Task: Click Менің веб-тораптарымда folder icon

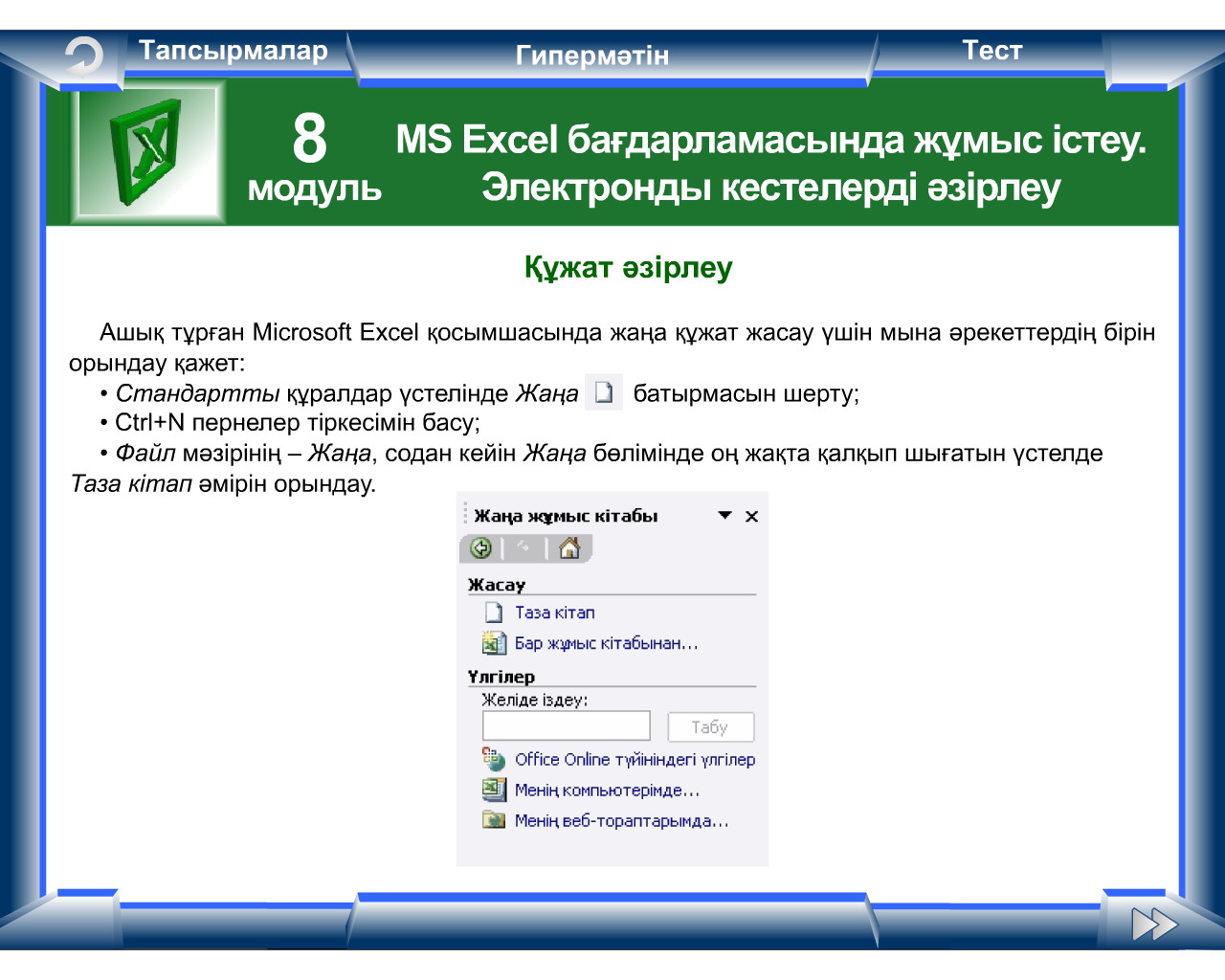Action: (x=494, y=820)
